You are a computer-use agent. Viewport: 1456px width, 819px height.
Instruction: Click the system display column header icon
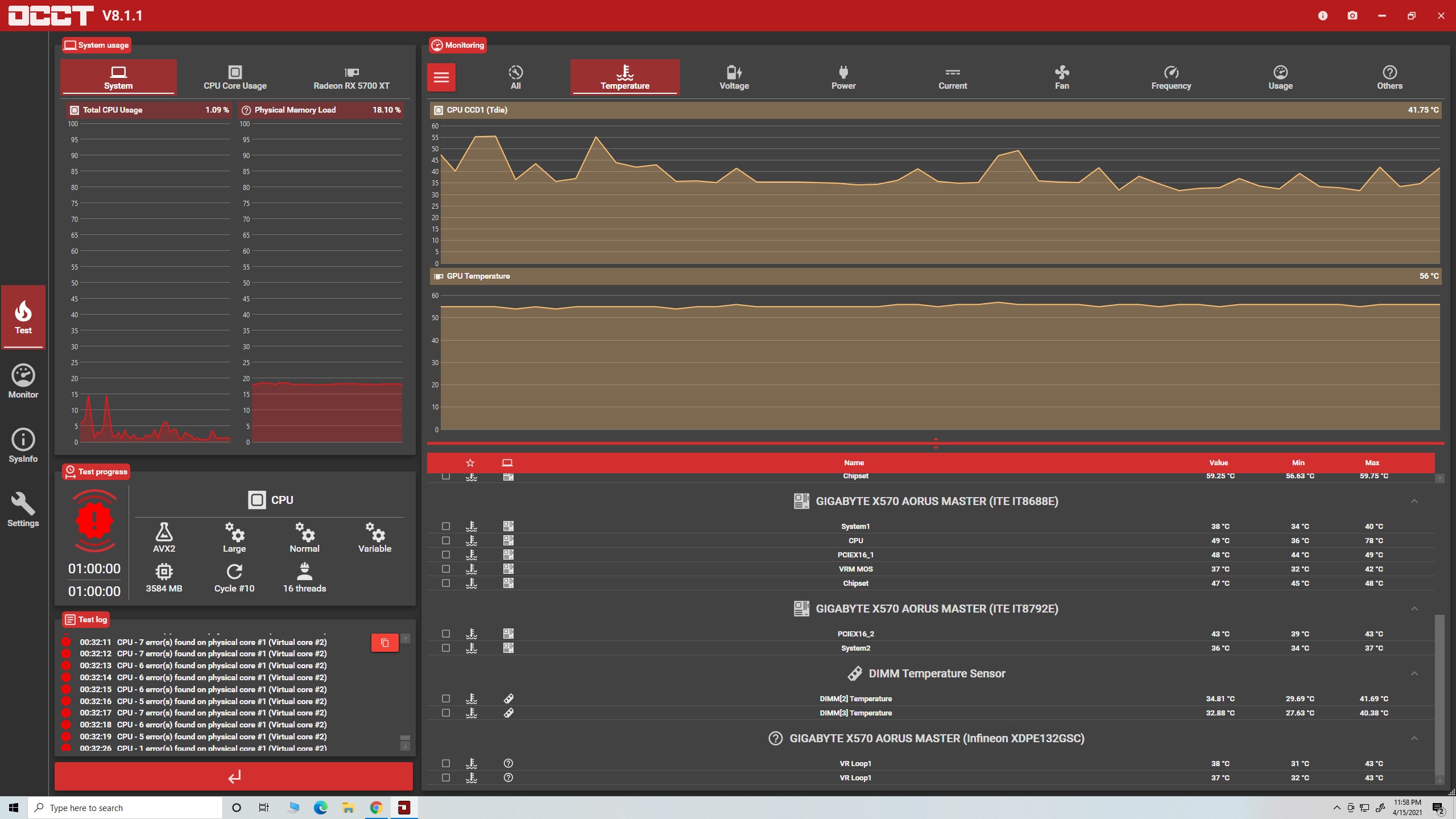pyautogui.click(x=507, y=463)
